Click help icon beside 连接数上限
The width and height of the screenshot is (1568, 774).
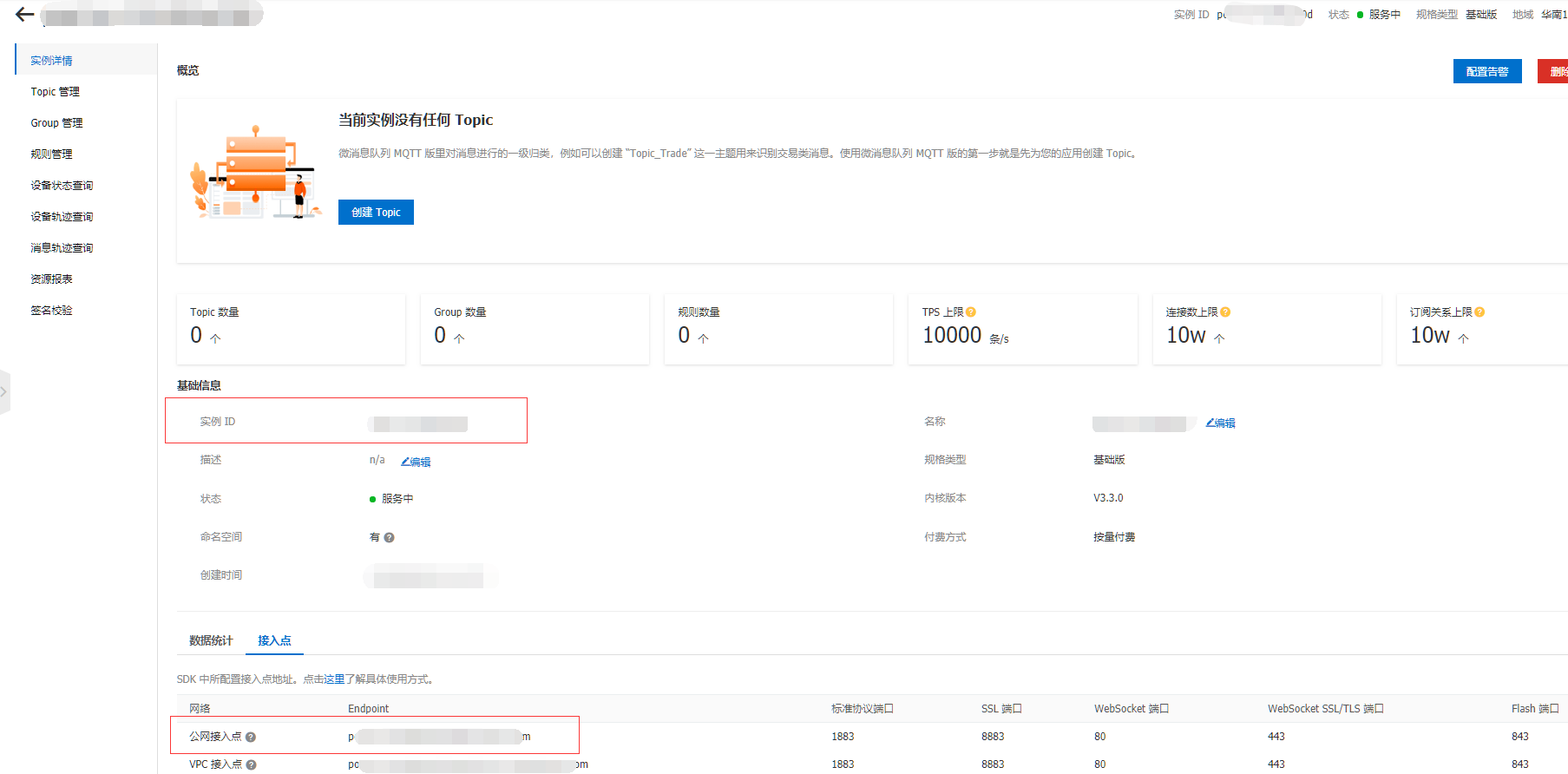1225,312
